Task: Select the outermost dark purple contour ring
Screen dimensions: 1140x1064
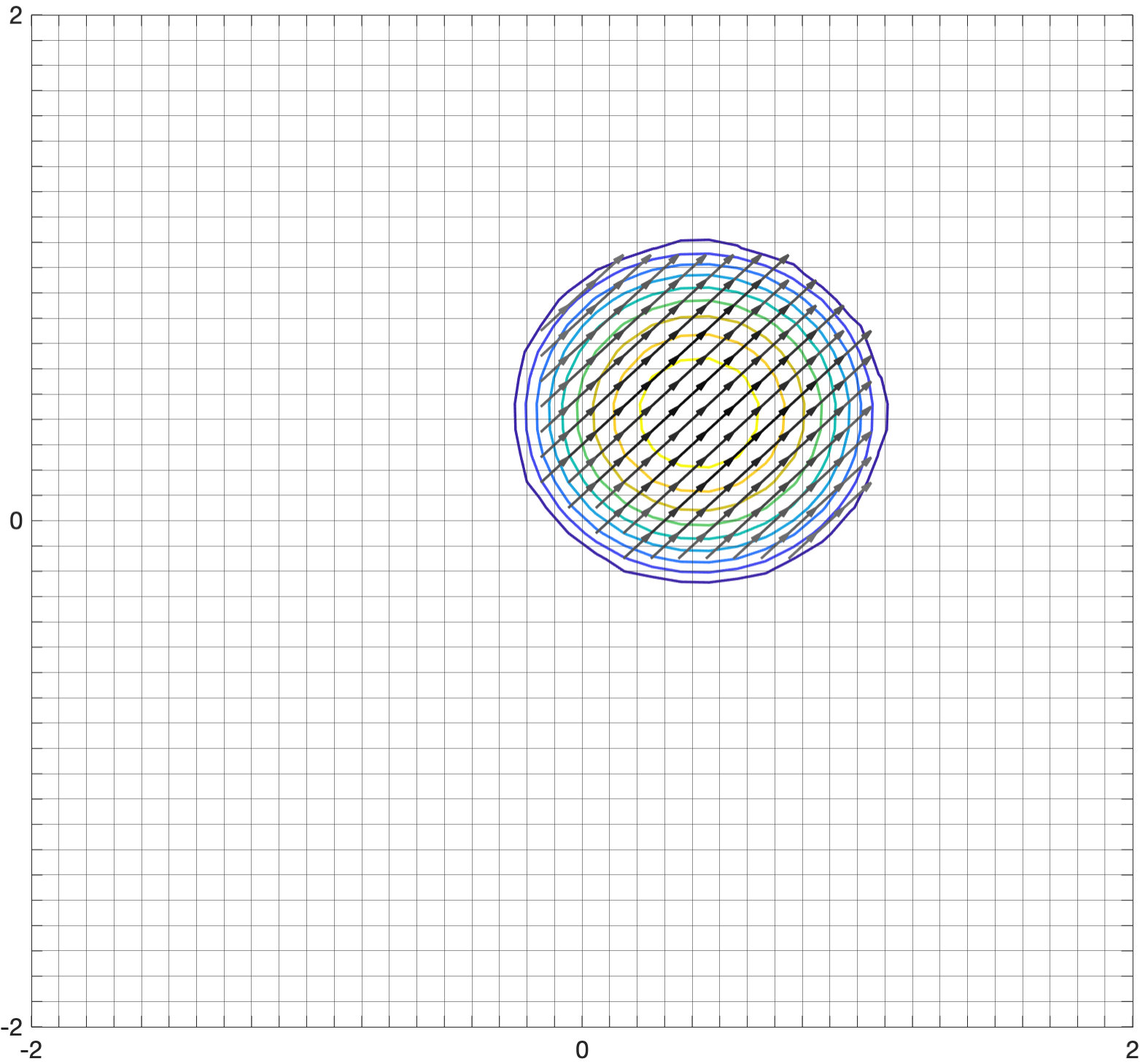Action: tap(701, 411)
